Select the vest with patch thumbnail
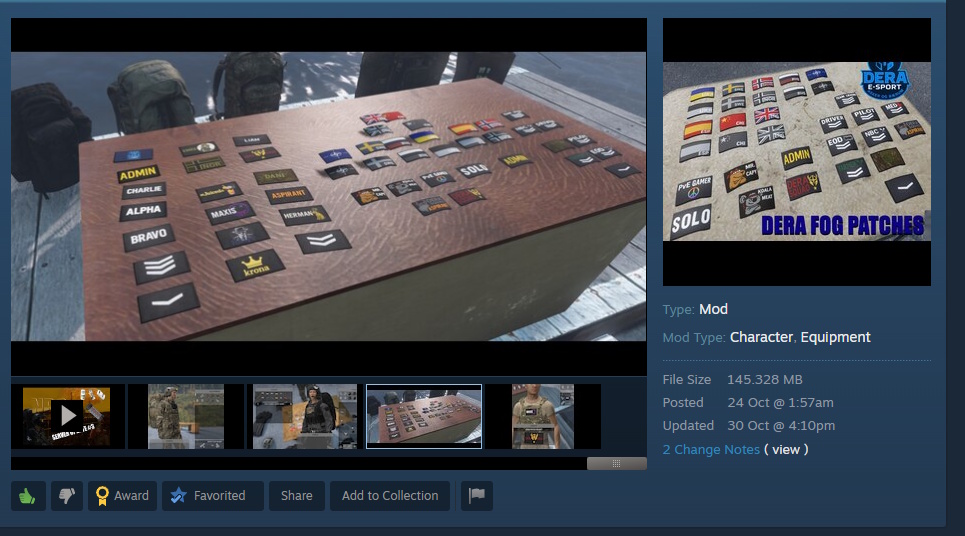Viewport: 965px width, 536px height. [543, 417]
